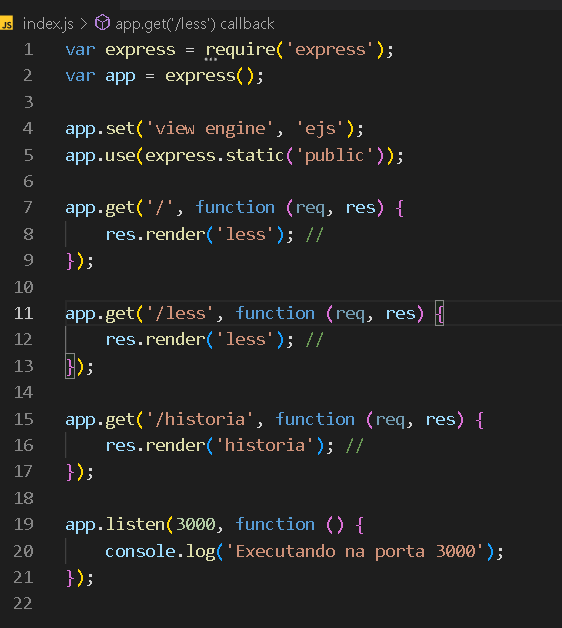Click app.listen on line 19
Screen dimensions: 562x628
coord(115,525)
